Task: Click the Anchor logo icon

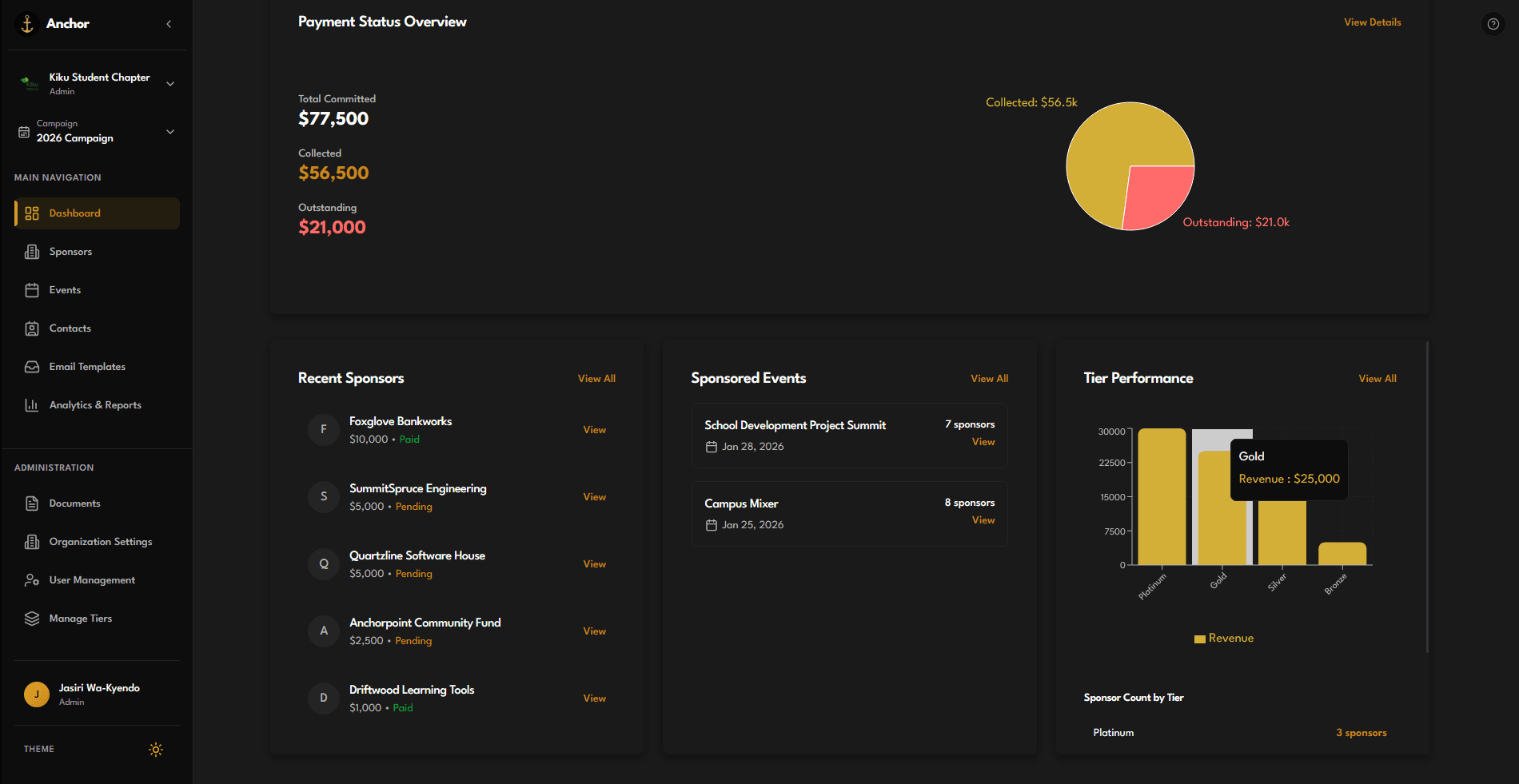Action: [27, 24]
